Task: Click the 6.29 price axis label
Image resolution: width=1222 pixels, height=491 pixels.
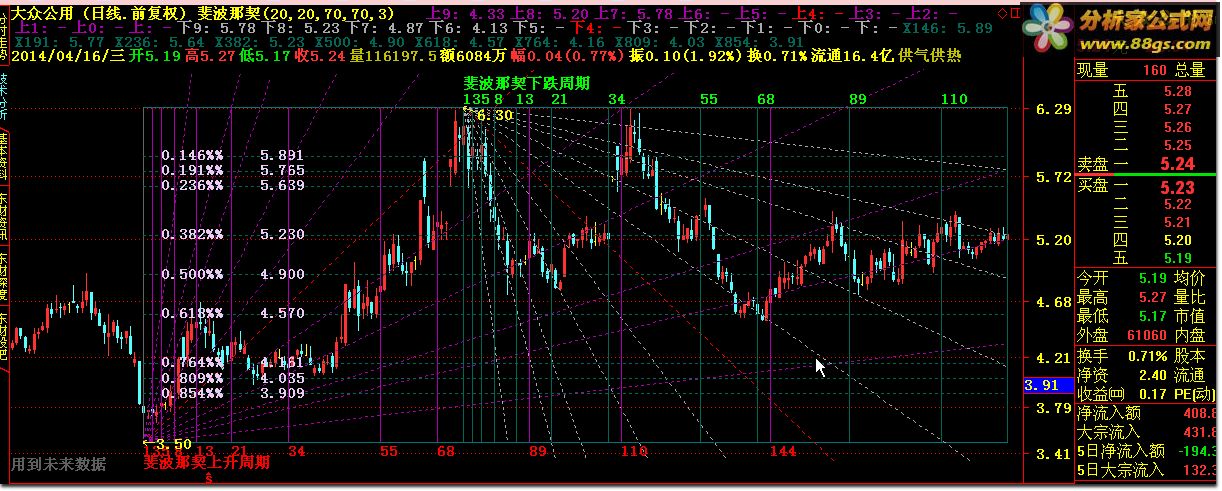Action: (x=1053, y=109)
